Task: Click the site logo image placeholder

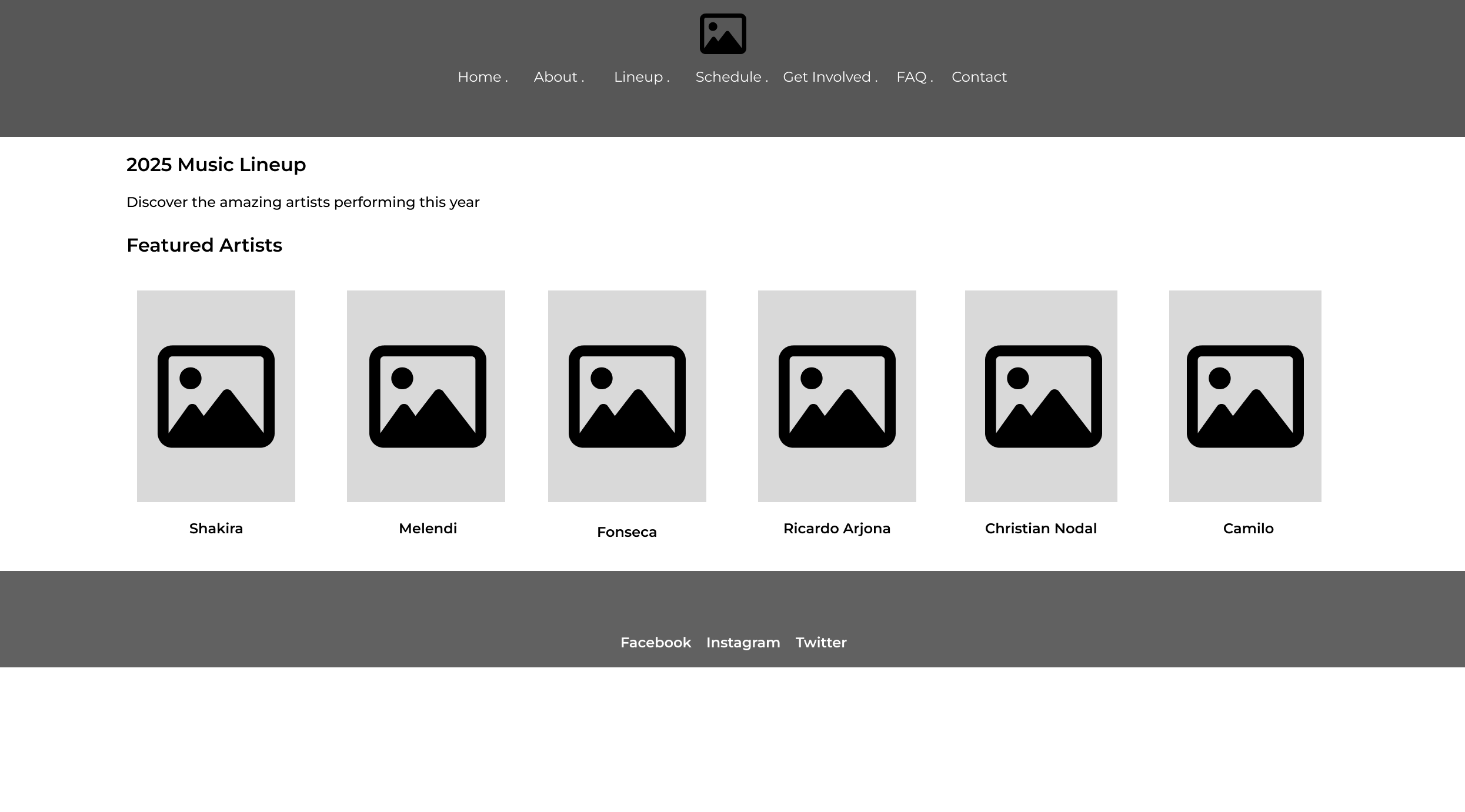Action: pyautogui.click(x=723, y=34)
